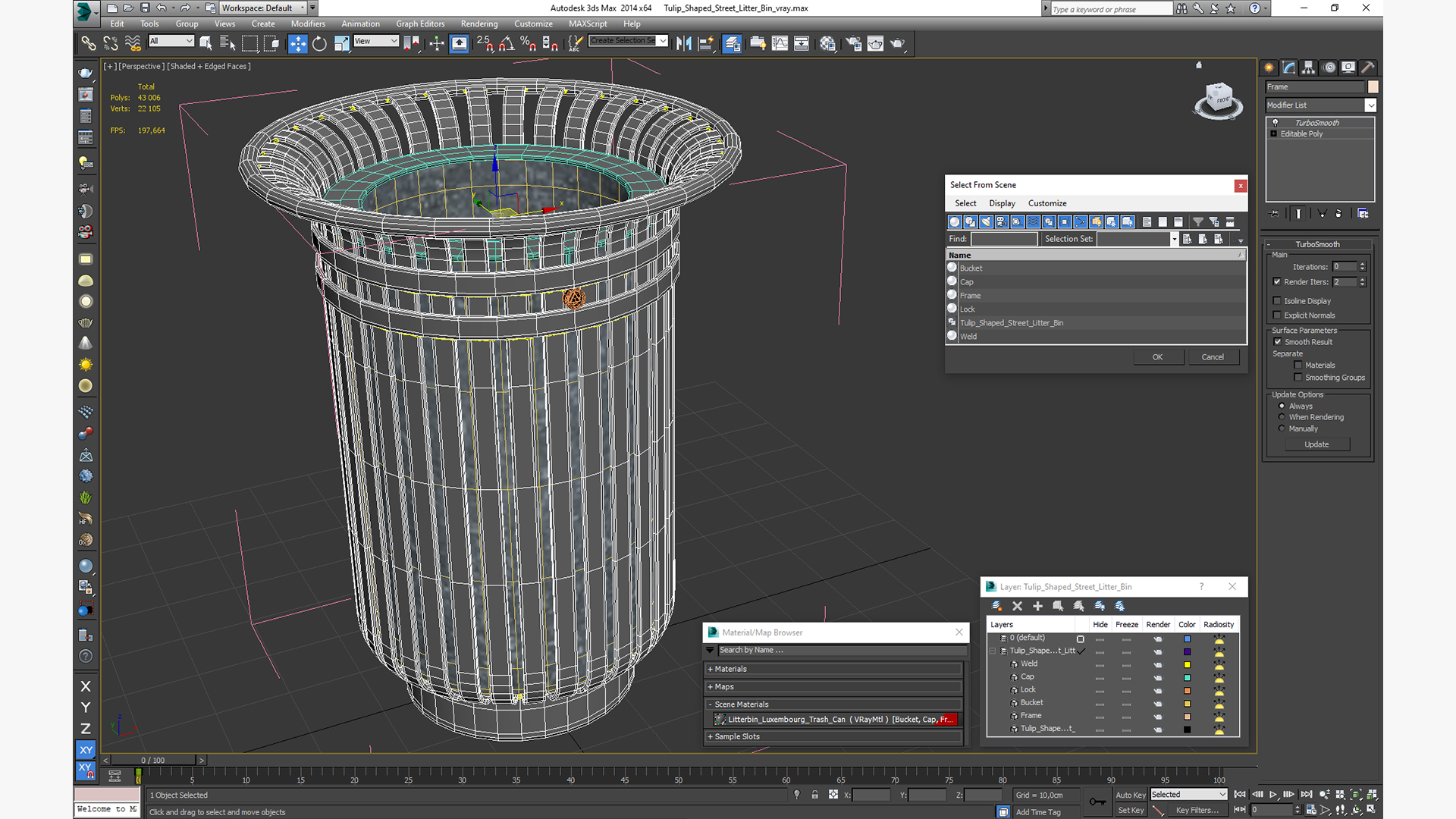The width and height of the screenshot is (1456, 819).
Task: Open the Modifier List dropdown
Action: (x=1370, y=105)
